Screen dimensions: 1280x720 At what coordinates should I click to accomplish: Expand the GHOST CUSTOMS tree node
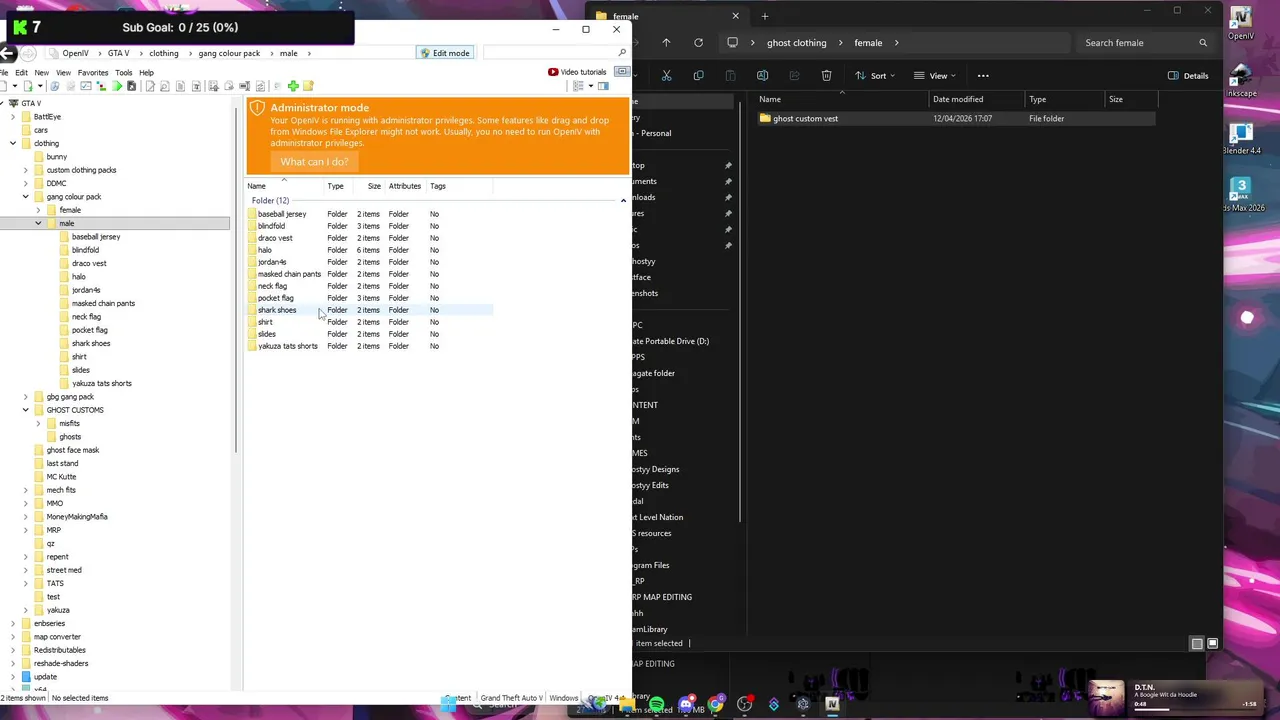(25, 410)
